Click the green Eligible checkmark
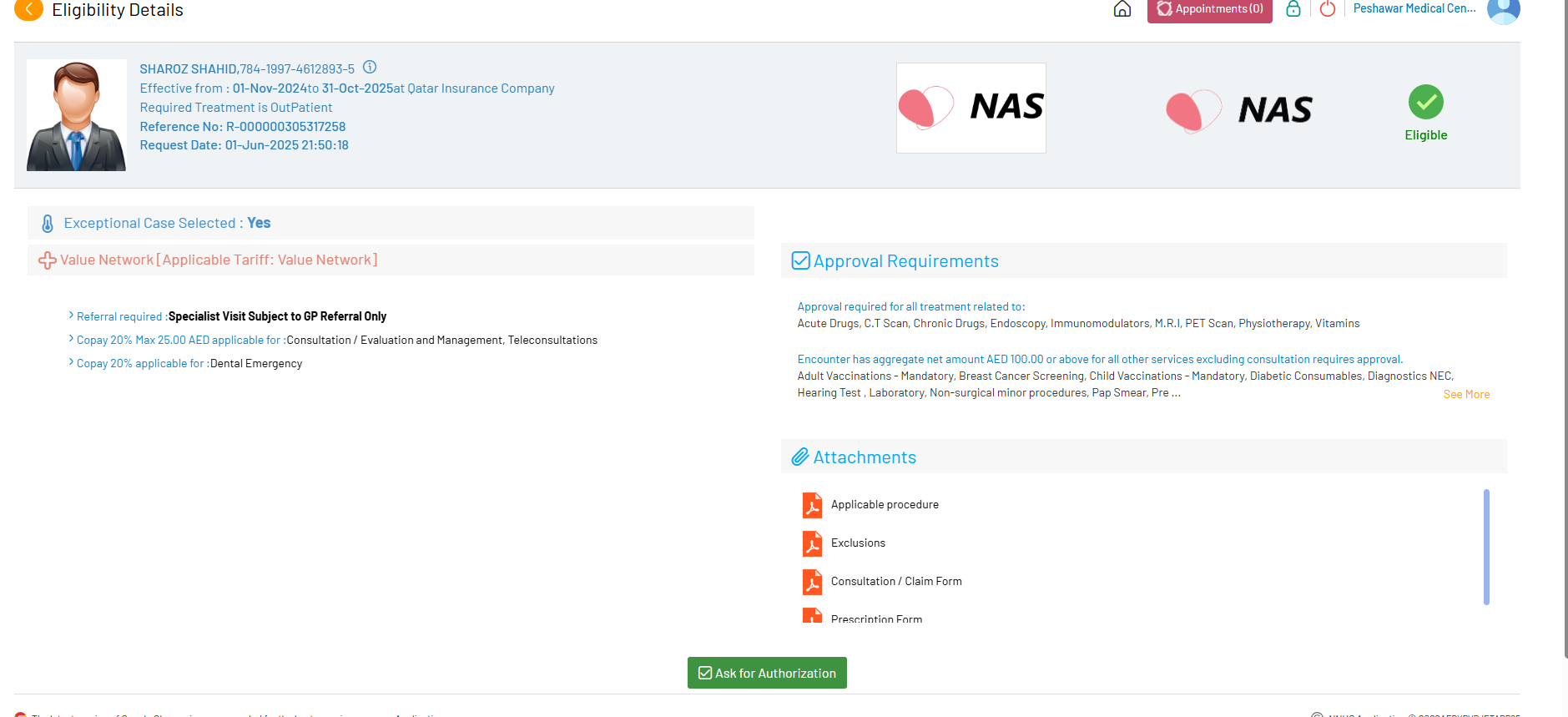The width and height of the screenshot is (1568, 717). 1425,103
